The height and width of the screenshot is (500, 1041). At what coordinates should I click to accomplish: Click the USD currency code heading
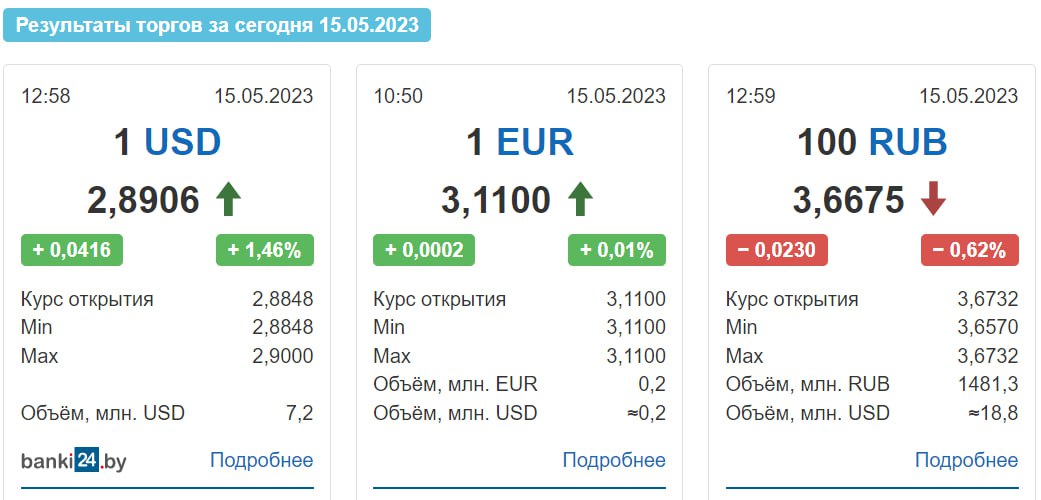click(183, 142)
